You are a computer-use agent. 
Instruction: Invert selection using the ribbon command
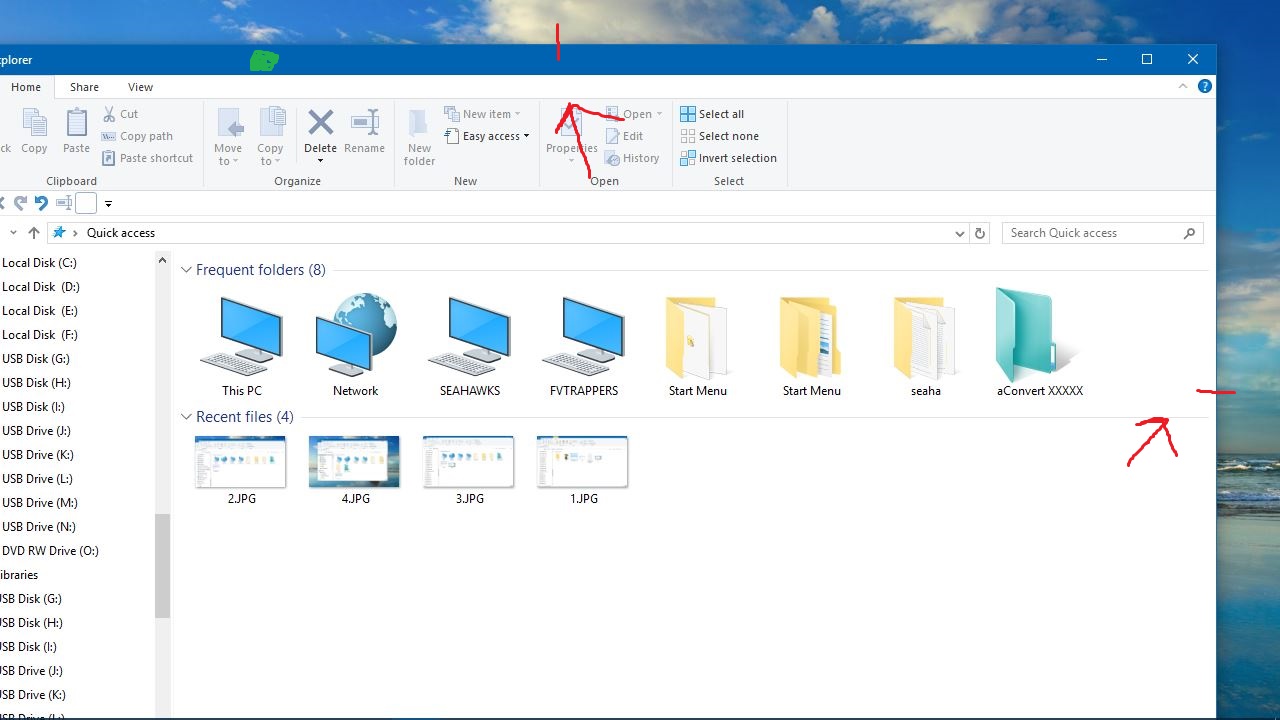tap(728, 158)
